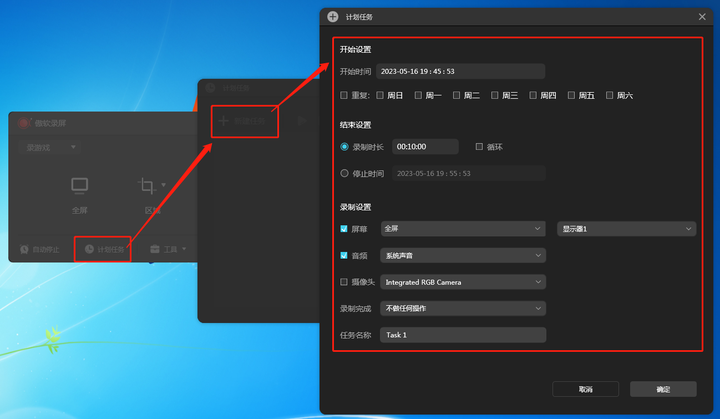Click the Task 1 name field
Viewport: 720px width, 419px height.
click(x=463, y=335)
